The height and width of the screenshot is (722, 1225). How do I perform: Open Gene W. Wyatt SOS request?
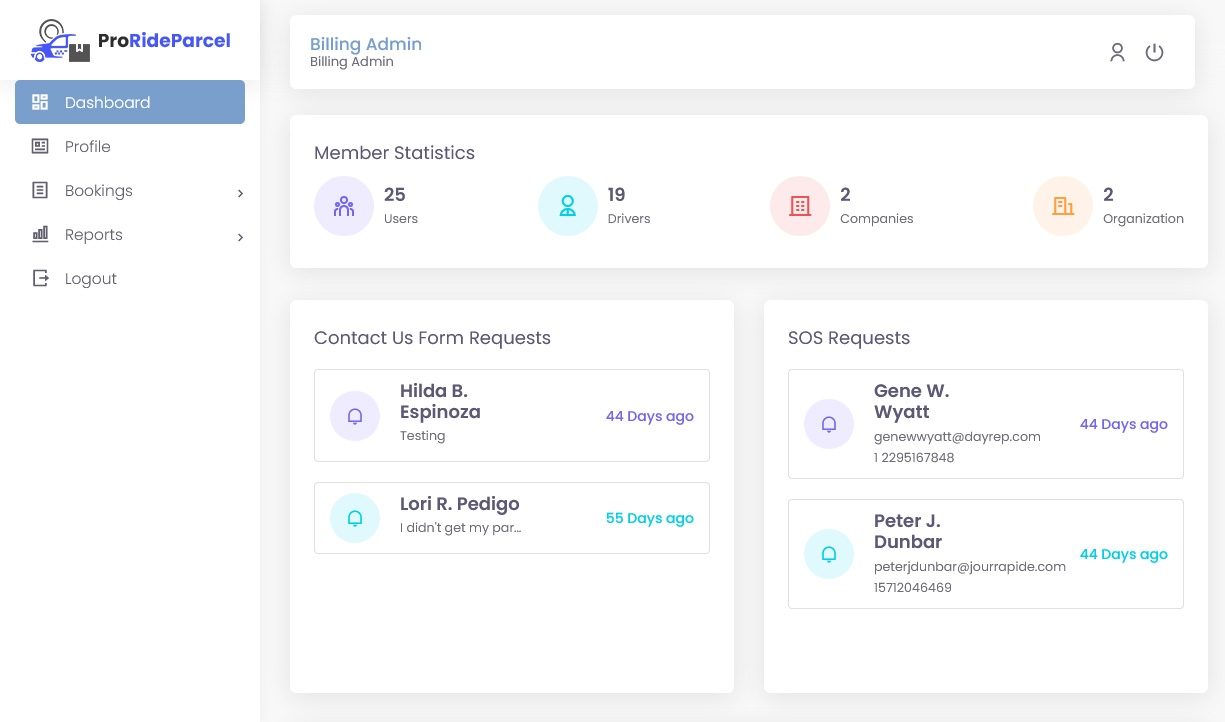click(986, 424)
